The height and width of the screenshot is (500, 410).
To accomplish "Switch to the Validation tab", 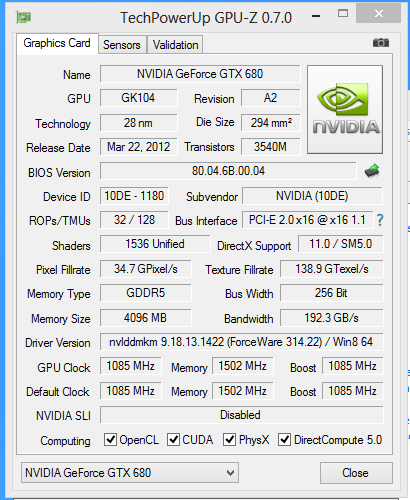I will click(x=175, y=45).
